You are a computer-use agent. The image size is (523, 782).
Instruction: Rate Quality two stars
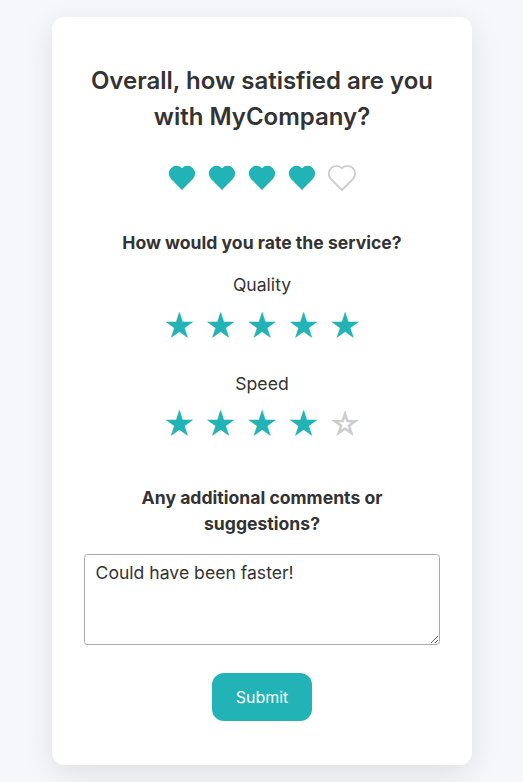pos(221,326)
